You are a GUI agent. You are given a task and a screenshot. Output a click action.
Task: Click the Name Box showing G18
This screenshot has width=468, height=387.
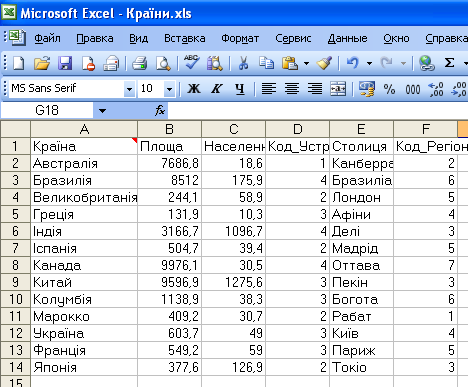point(47,110)
